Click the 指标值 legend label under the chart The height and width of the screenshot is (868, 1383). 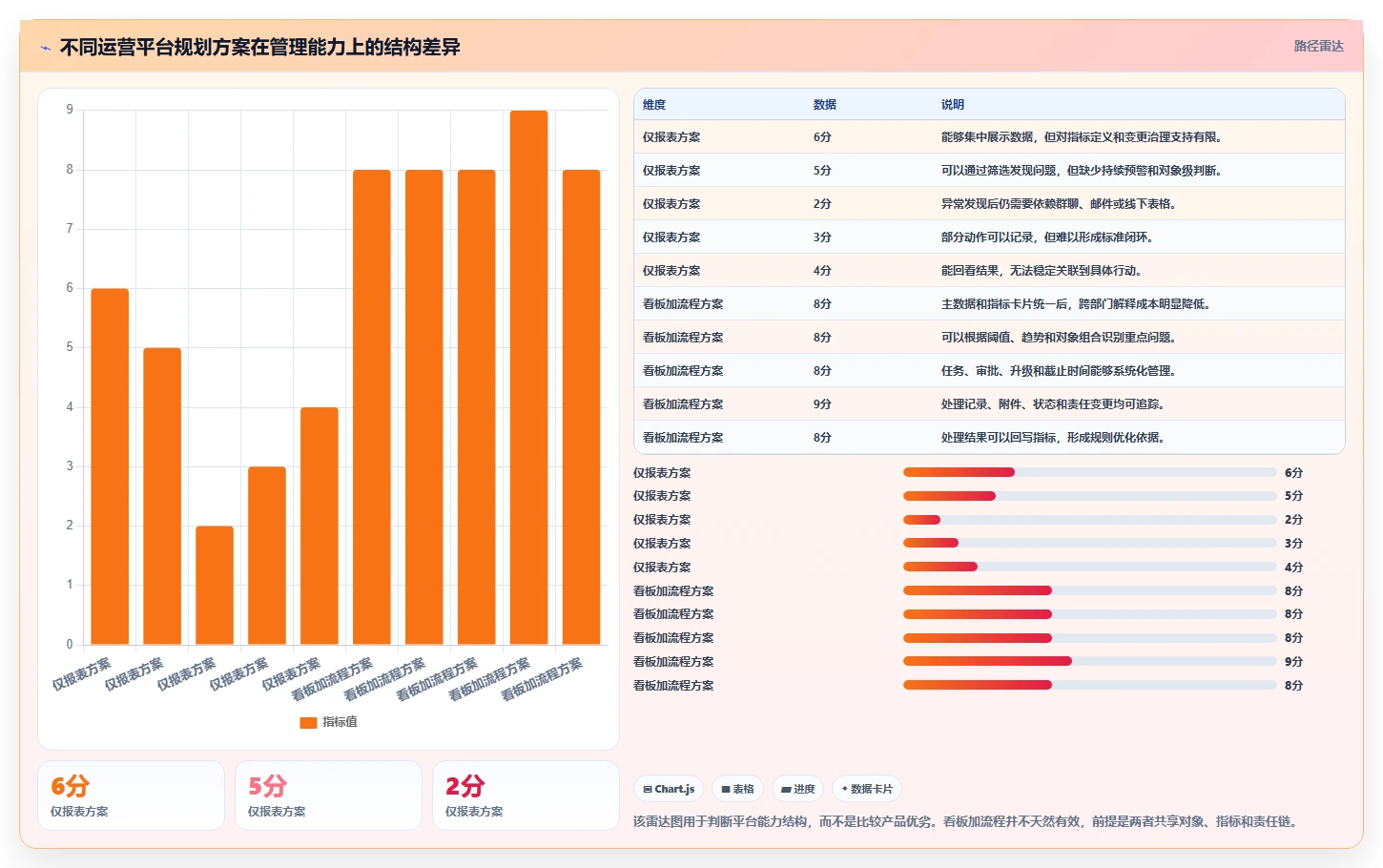[340, 722]
